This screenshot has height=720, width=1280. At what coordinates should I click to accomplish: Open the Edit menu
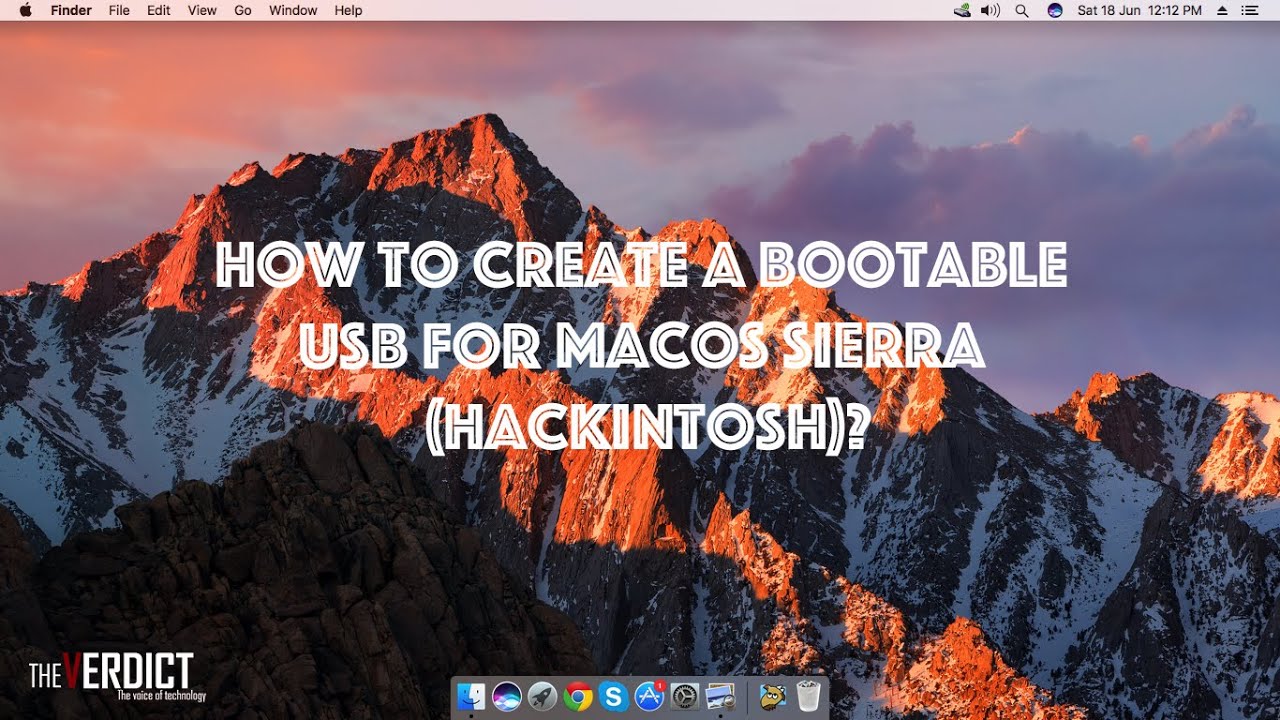tap(159, 10)
